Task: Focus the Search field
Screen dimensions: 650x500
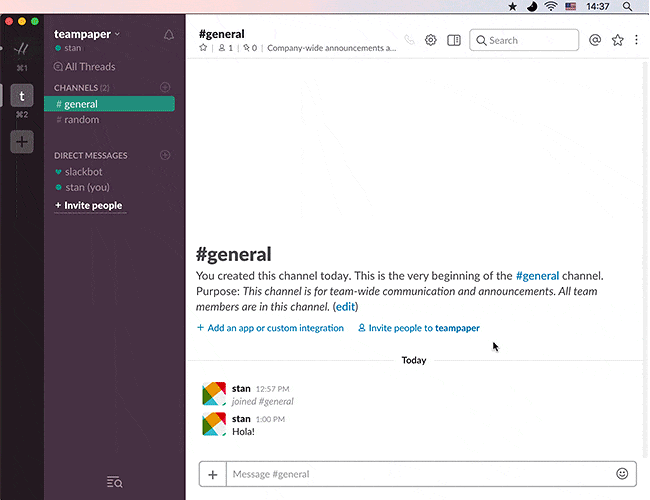Action: tap(524, 40)
